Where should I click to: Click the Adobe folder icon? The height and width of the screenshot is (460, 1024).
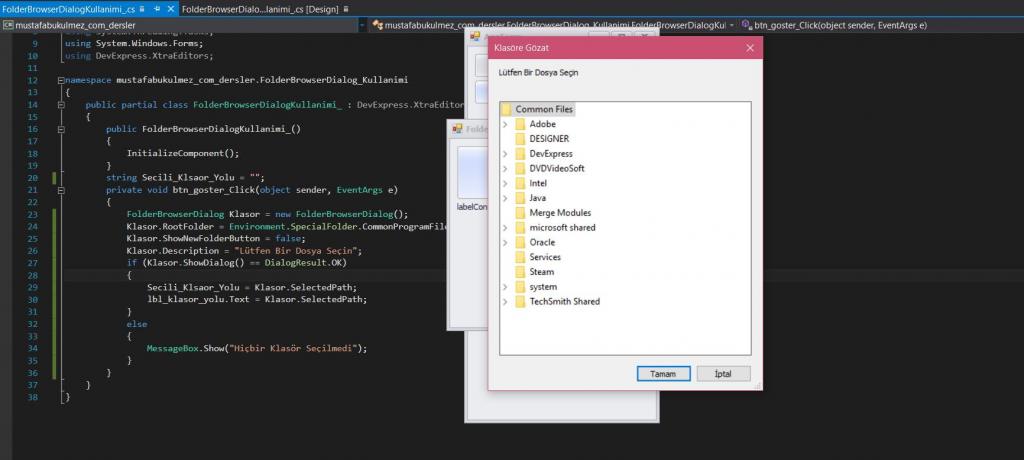click(520, 124)
